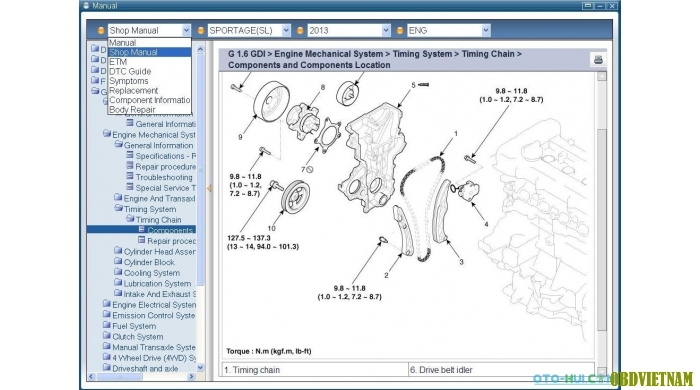Choose Body Repair in the manual type list

[132, 110]
